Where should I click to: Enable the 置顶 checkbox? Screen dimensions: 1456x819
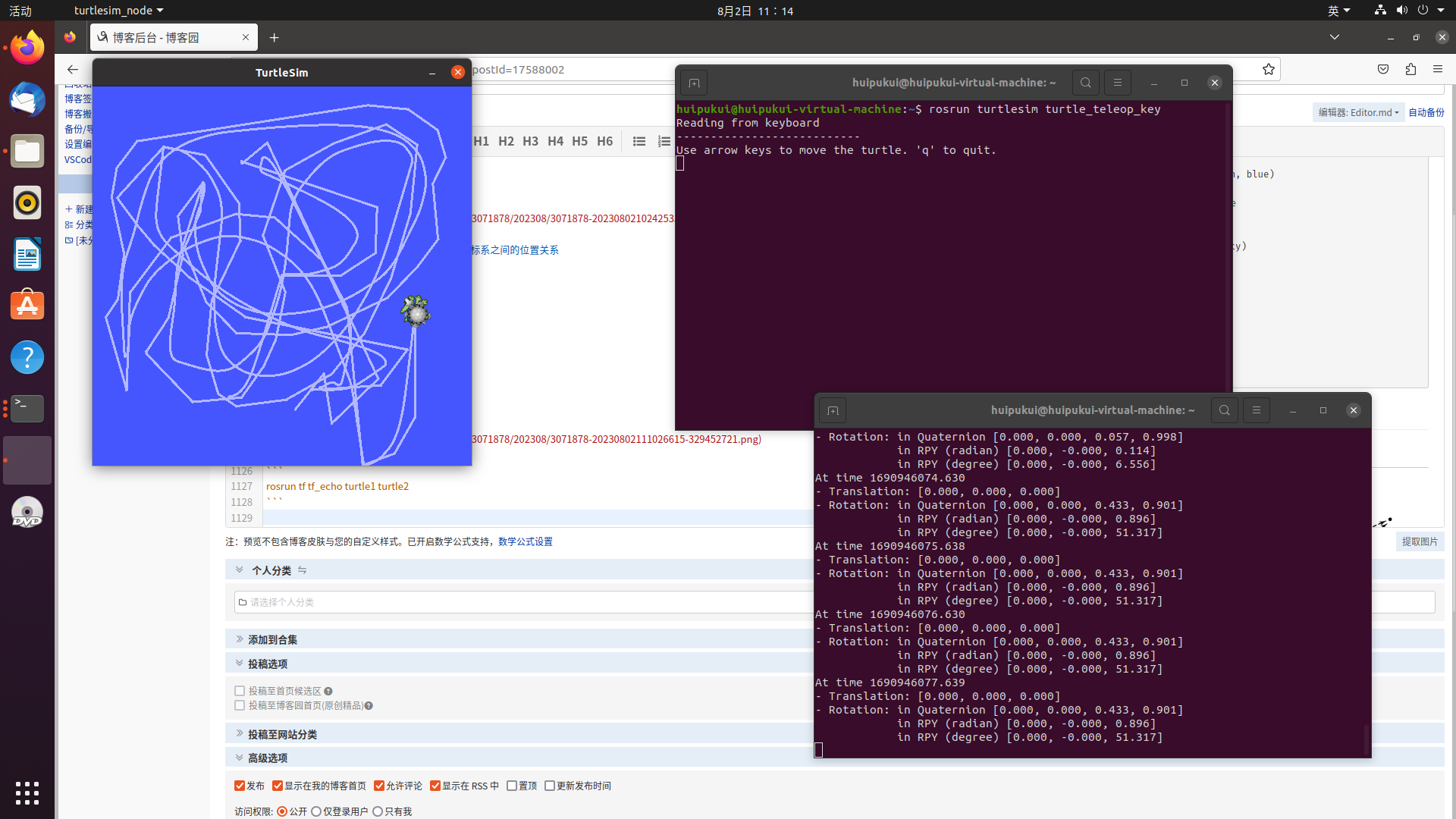coord(512,786)
